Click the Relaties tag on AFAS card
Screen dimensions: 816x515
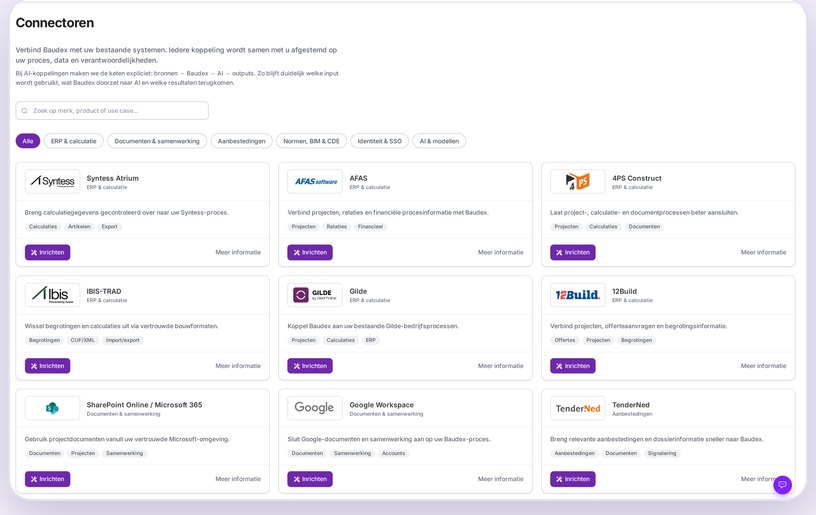[336, 227]
